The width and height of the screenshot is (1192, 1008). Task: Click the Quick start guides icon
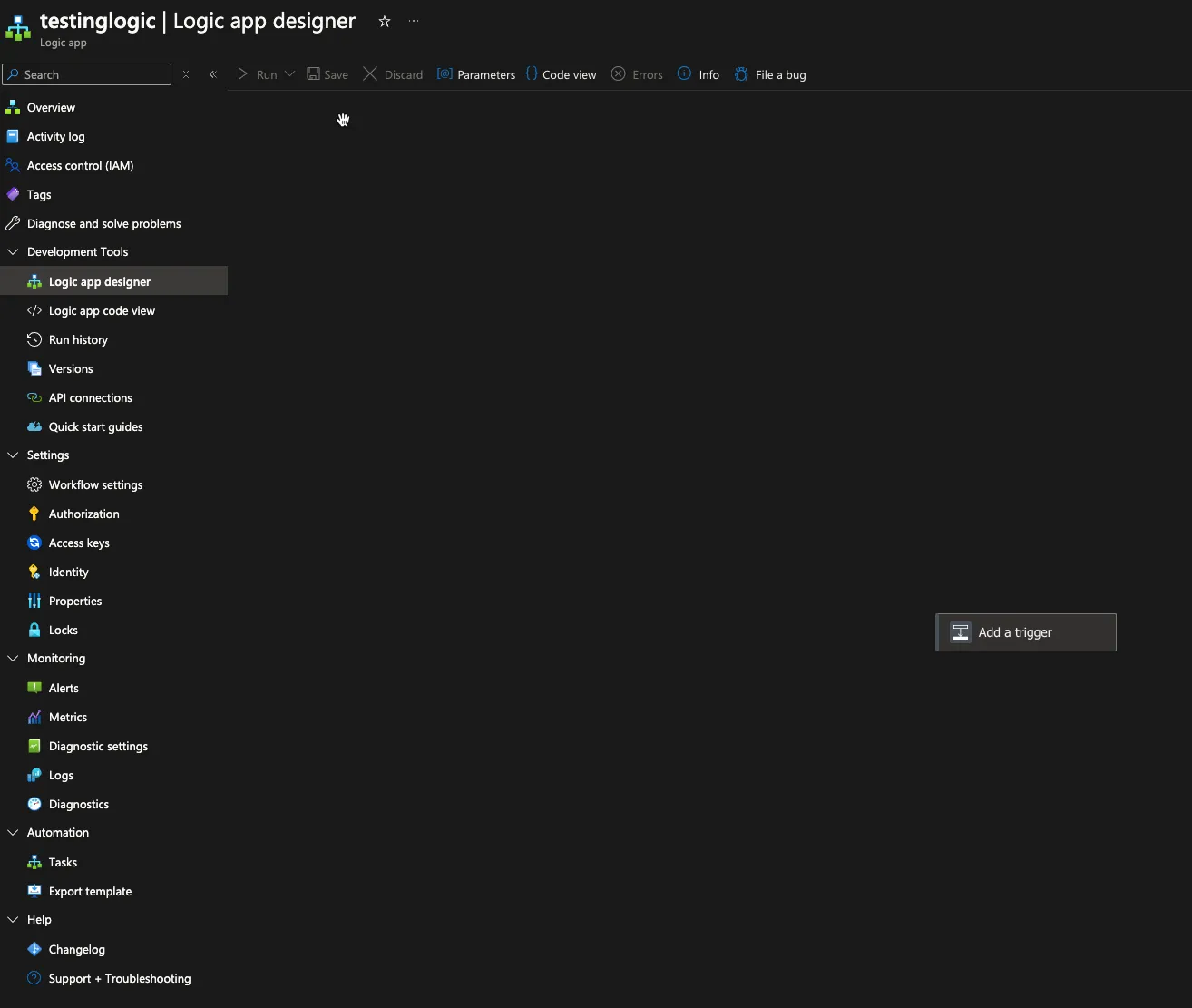coord(34,427)
